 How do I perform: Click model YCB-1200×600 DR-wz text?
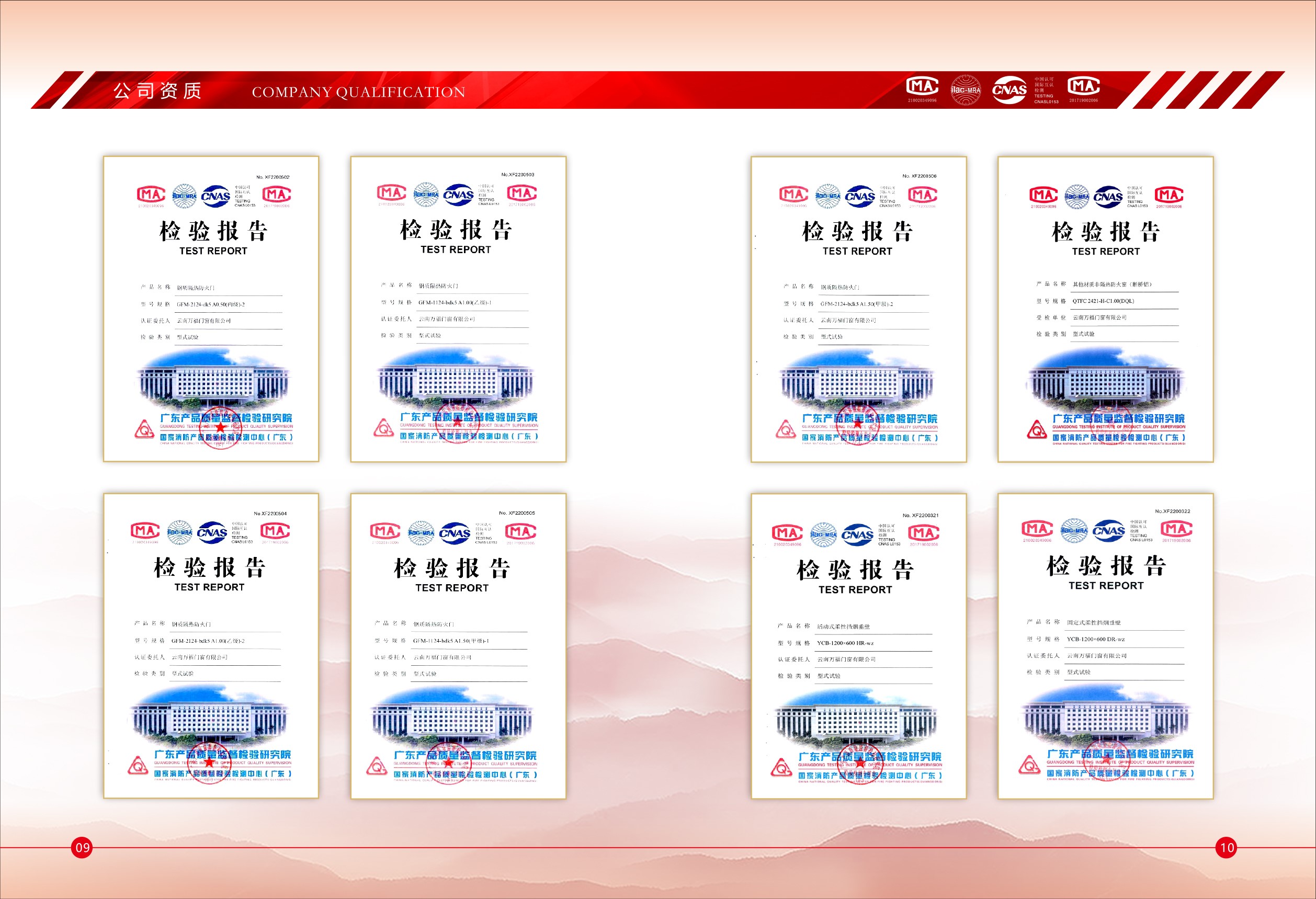point(1095,639)
